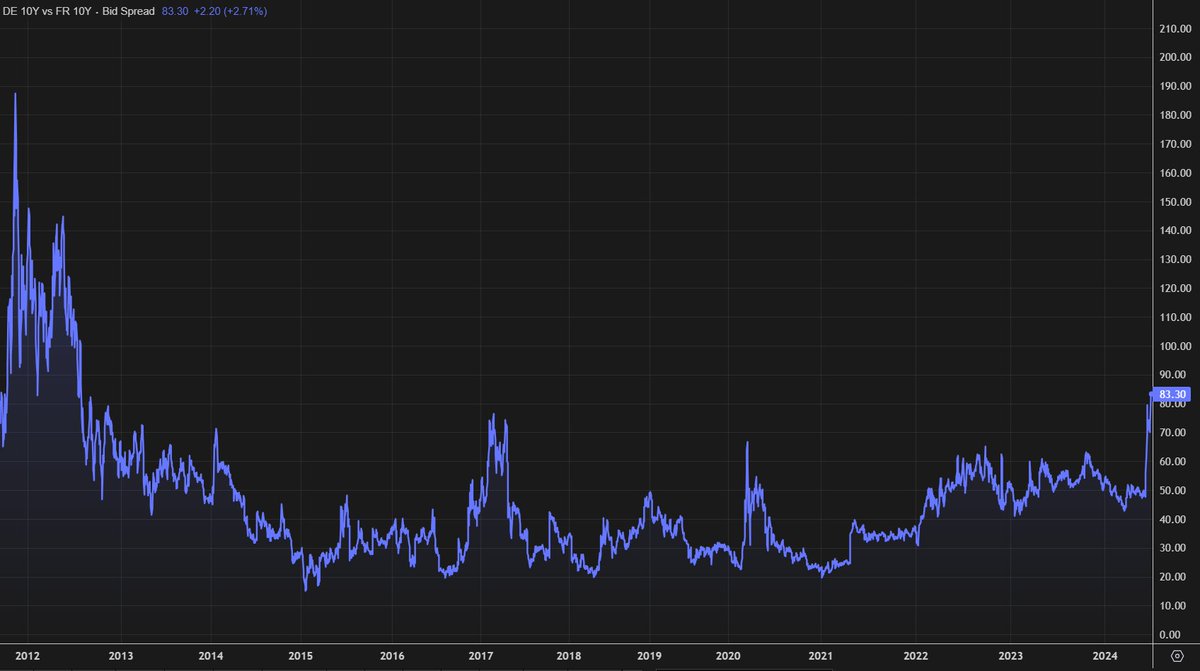The width and height of the screenshot is (1200, 671).
Task: Select the 83.30 current price tag on axis
Action: click(1171, 394)
